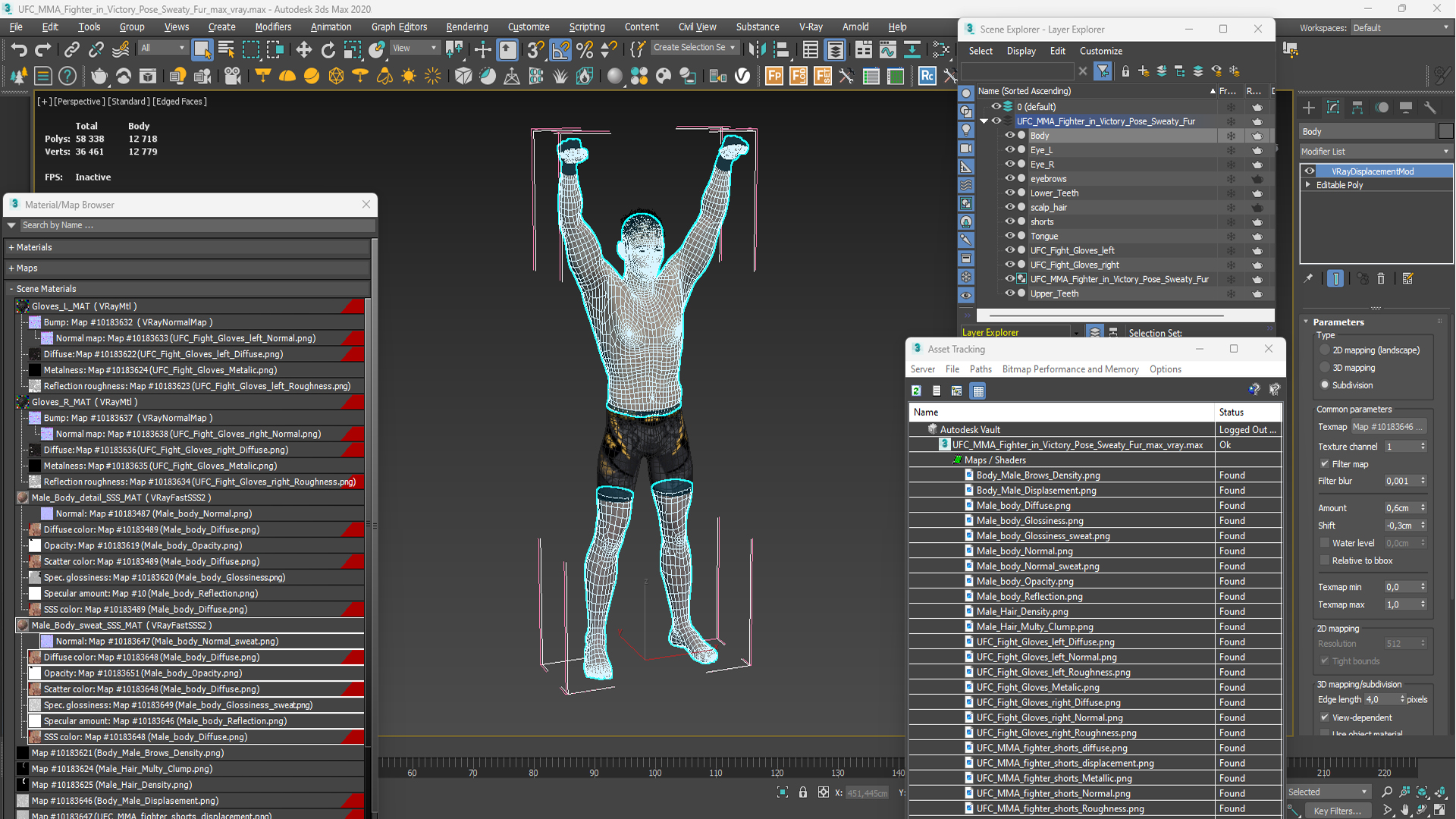Screen dimensions: 1456x819
Task: Select 2D mapping (landscape) radio button
Action: click(x=1325, y=350)
